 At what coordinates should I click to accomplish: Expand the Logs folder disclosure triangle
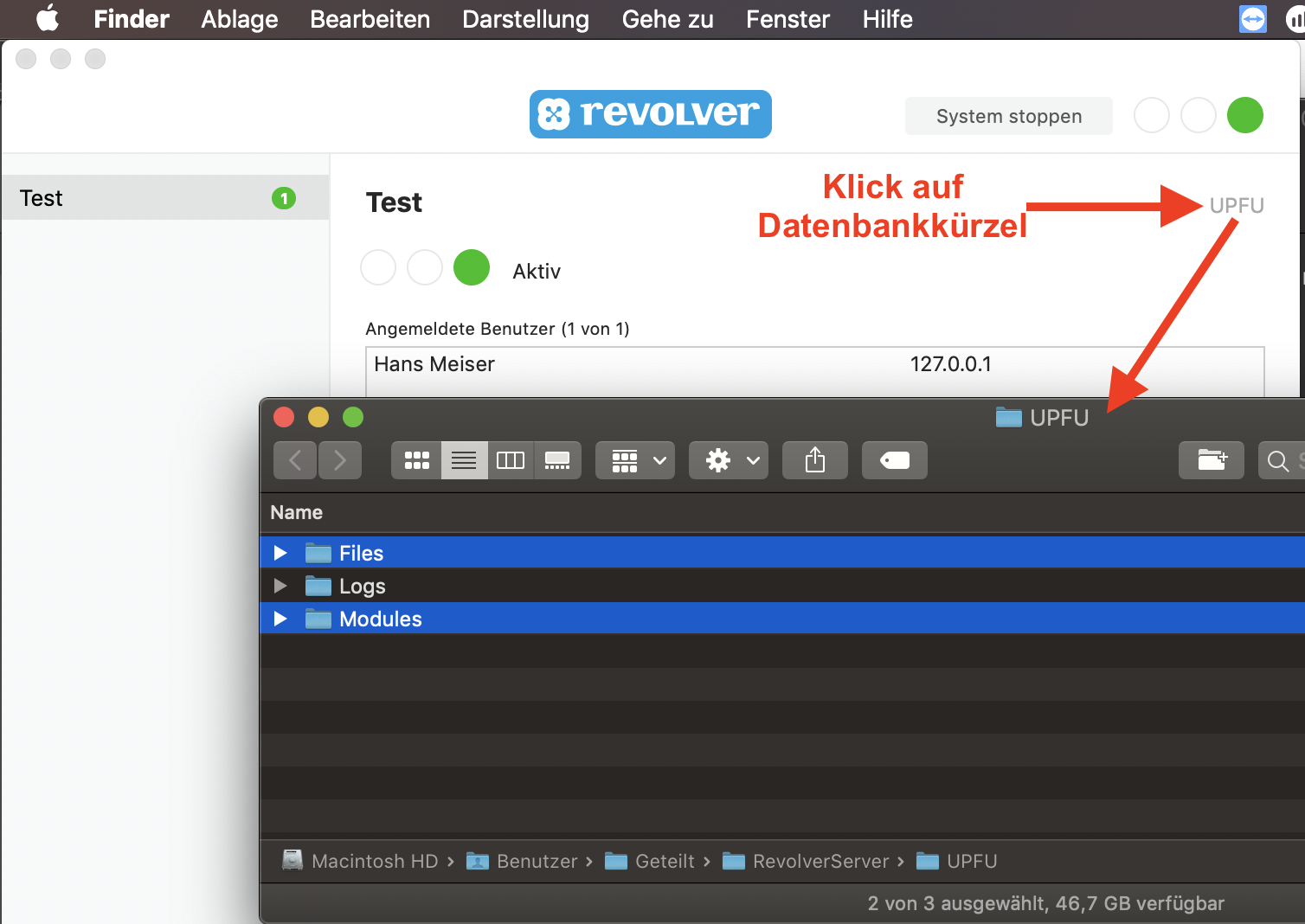coord(280,586)
